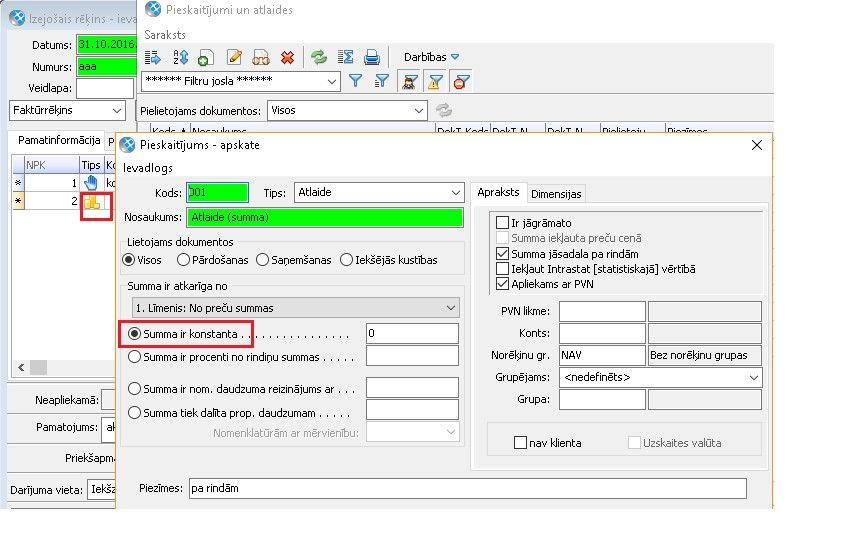864x540 pixels.
Task: Select the 'Pārdošanas' radio button
Action: coord(183,260)
